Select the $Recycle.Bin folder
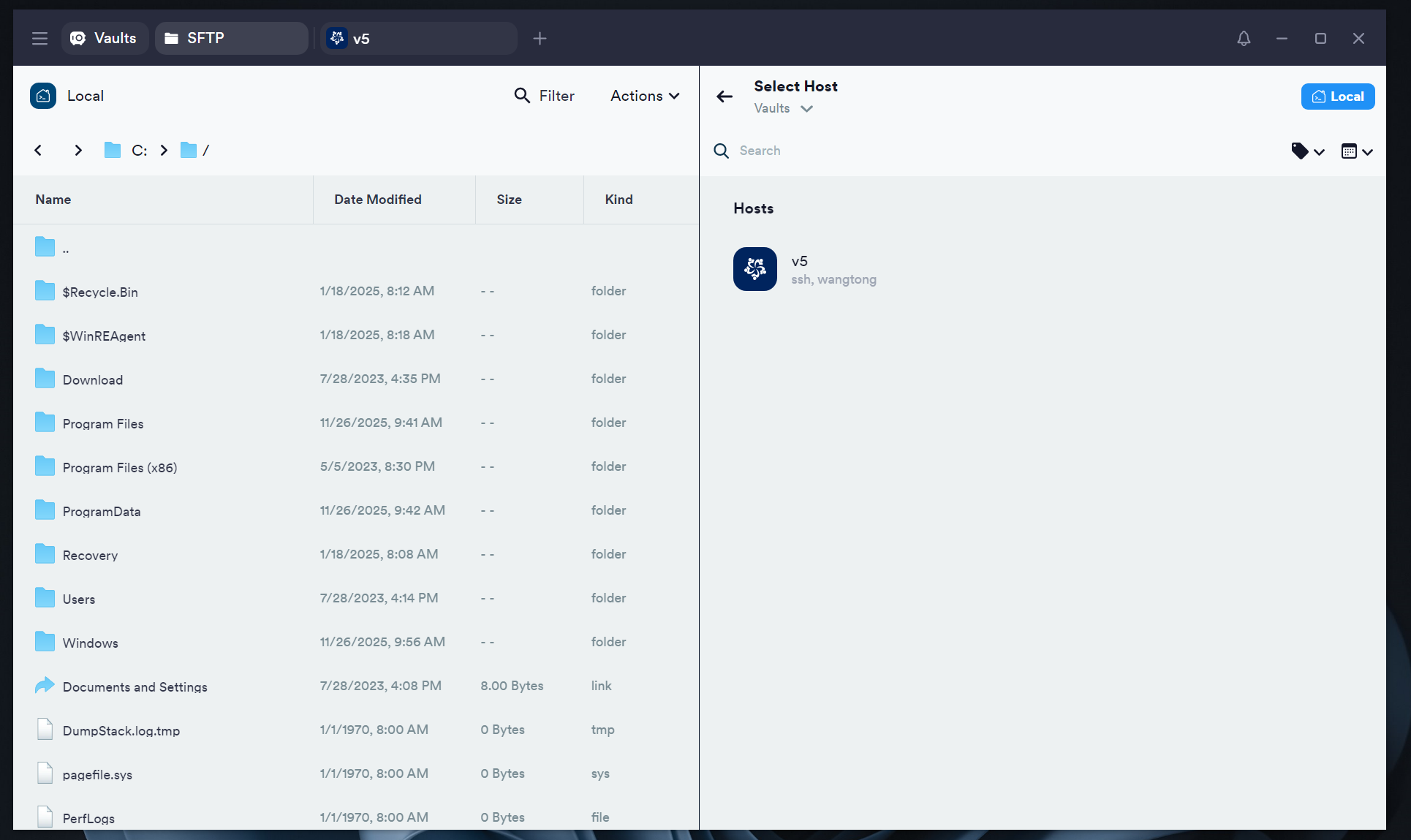Viewport: 1411px width, 840px height. click(x=356, y=291)
